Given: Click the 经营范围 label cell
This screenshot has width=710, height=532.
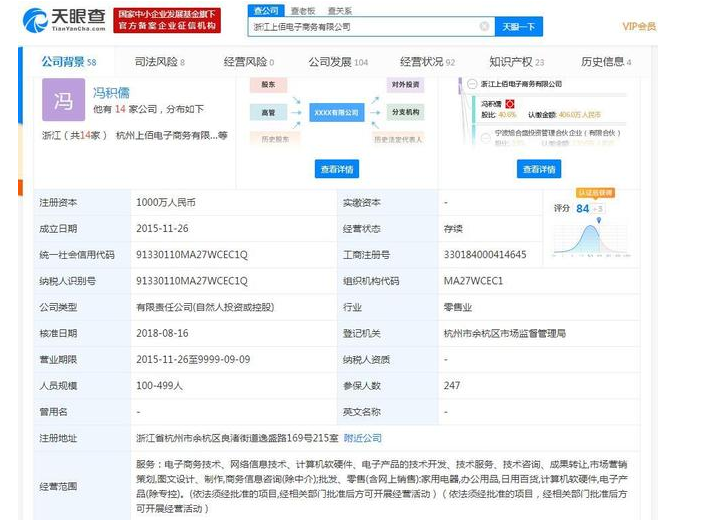Looking at the screenshot, I should tap(82, 486).
